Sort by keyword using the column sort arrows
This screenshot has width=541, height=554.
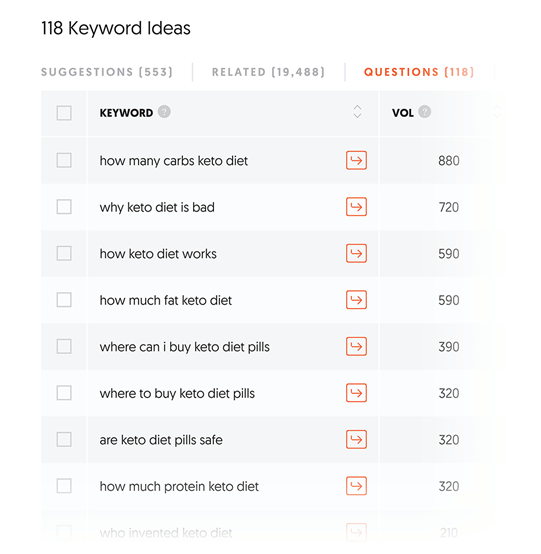[357, 112]
